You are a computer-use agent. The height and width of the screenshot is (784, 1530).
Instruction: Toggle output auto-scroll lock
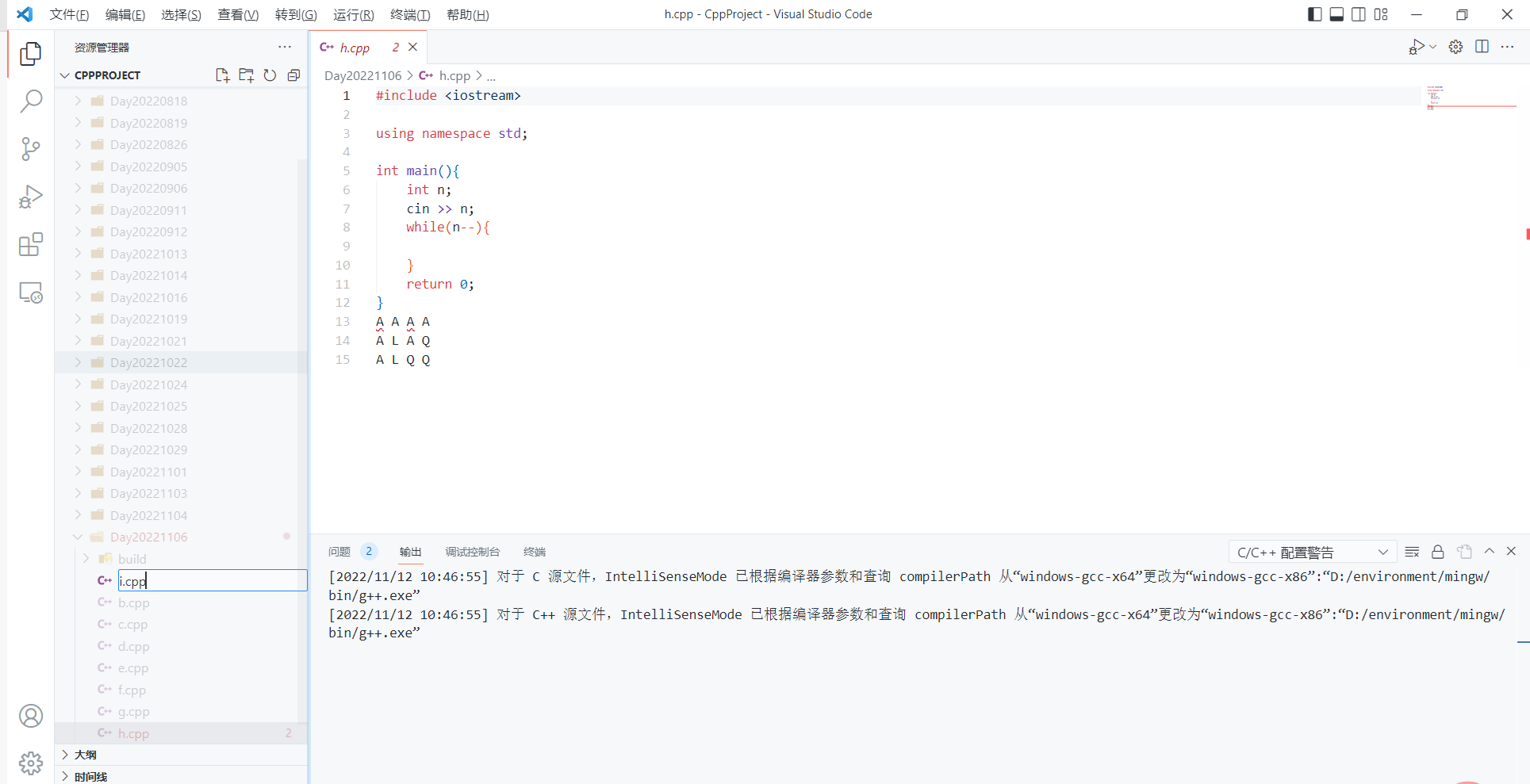(1437, 552)
